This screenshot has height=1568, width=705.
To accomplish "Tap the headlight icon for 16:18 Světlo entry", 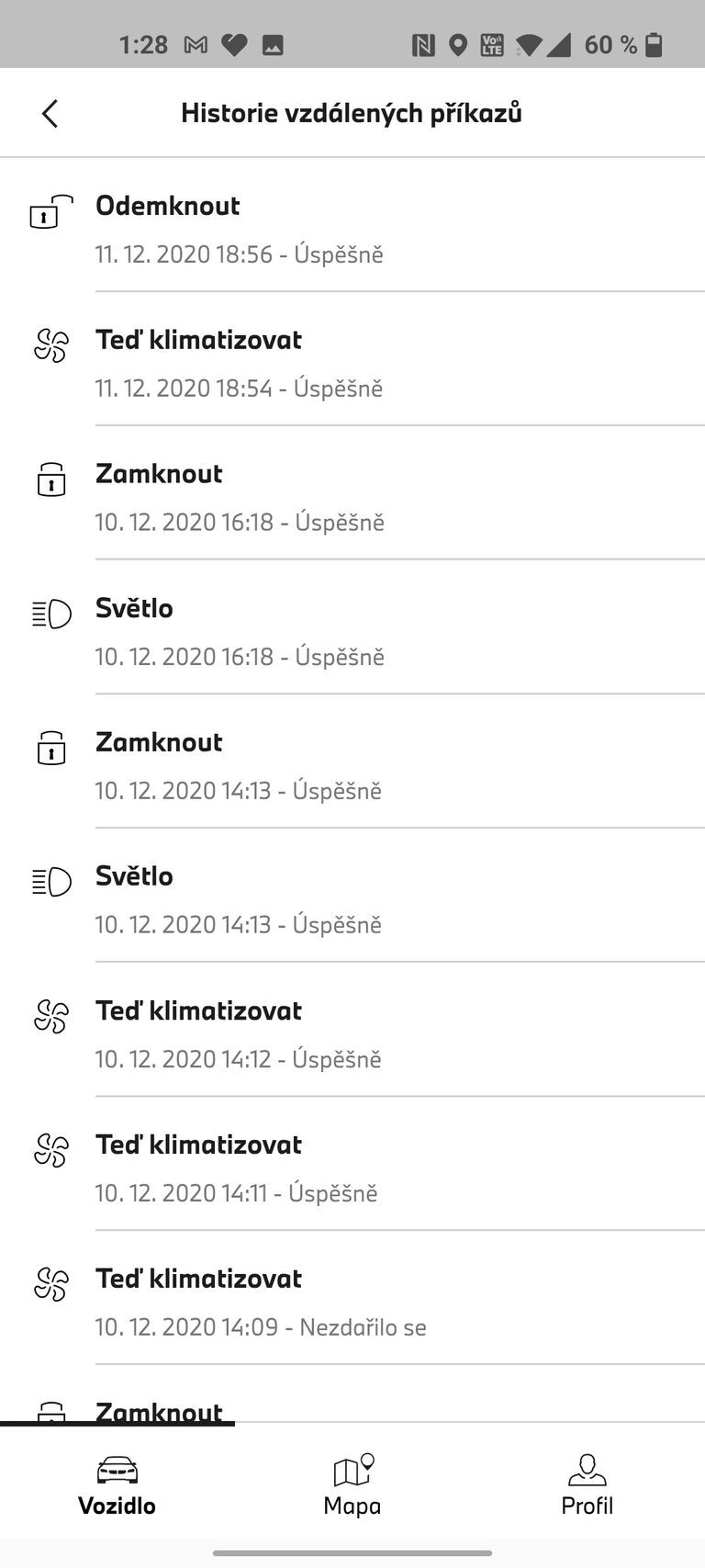I will 51,614.
